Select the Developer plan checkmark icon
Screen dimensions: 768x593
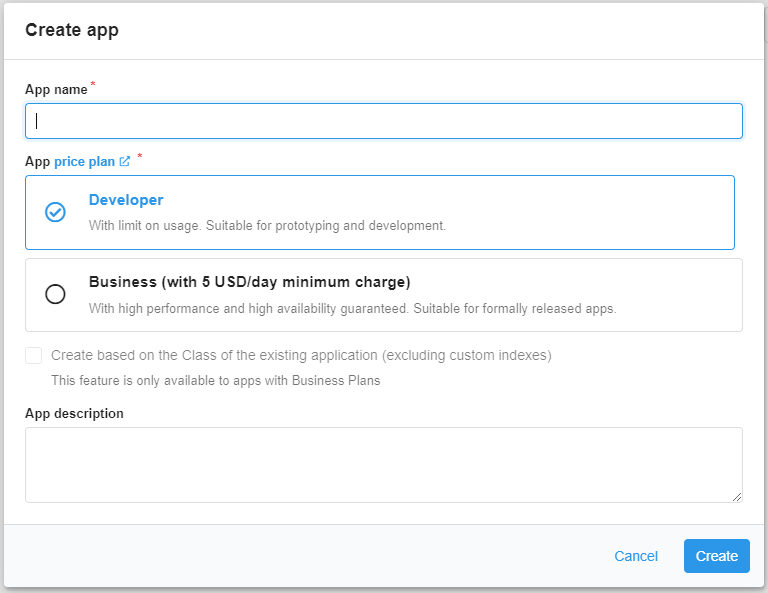point(56,212)
